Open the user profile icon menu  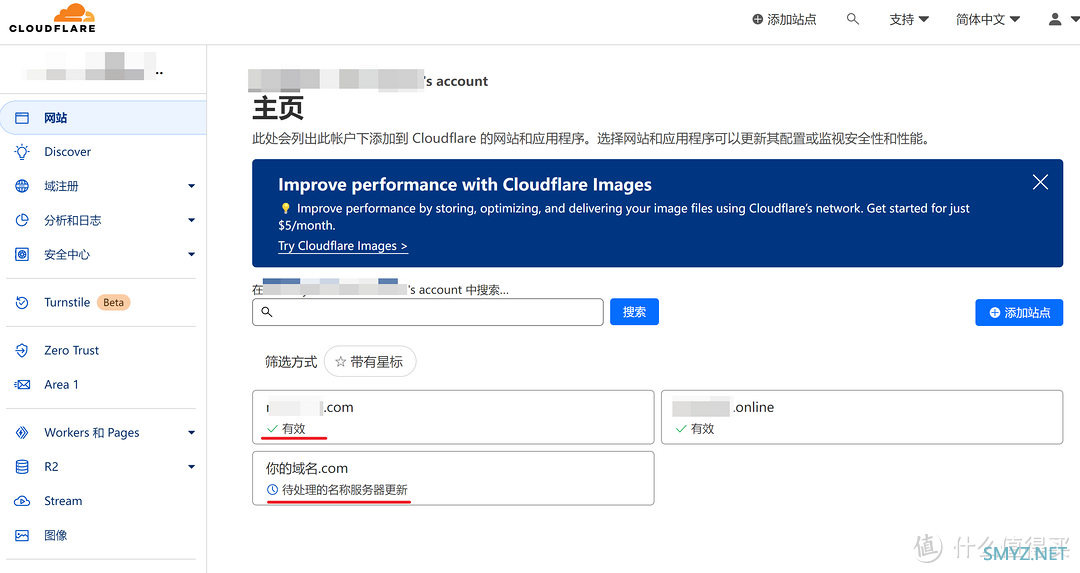(x=1055, y=19)
